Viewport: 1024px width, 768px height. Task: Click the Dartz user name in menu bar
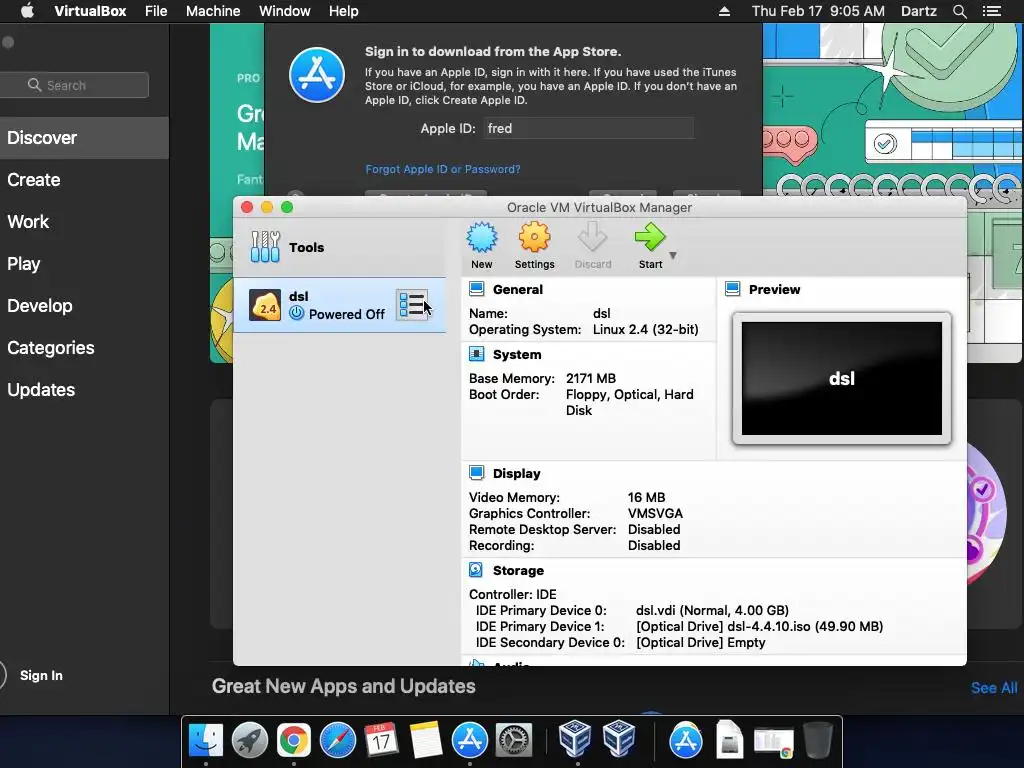tap(918, 11)
